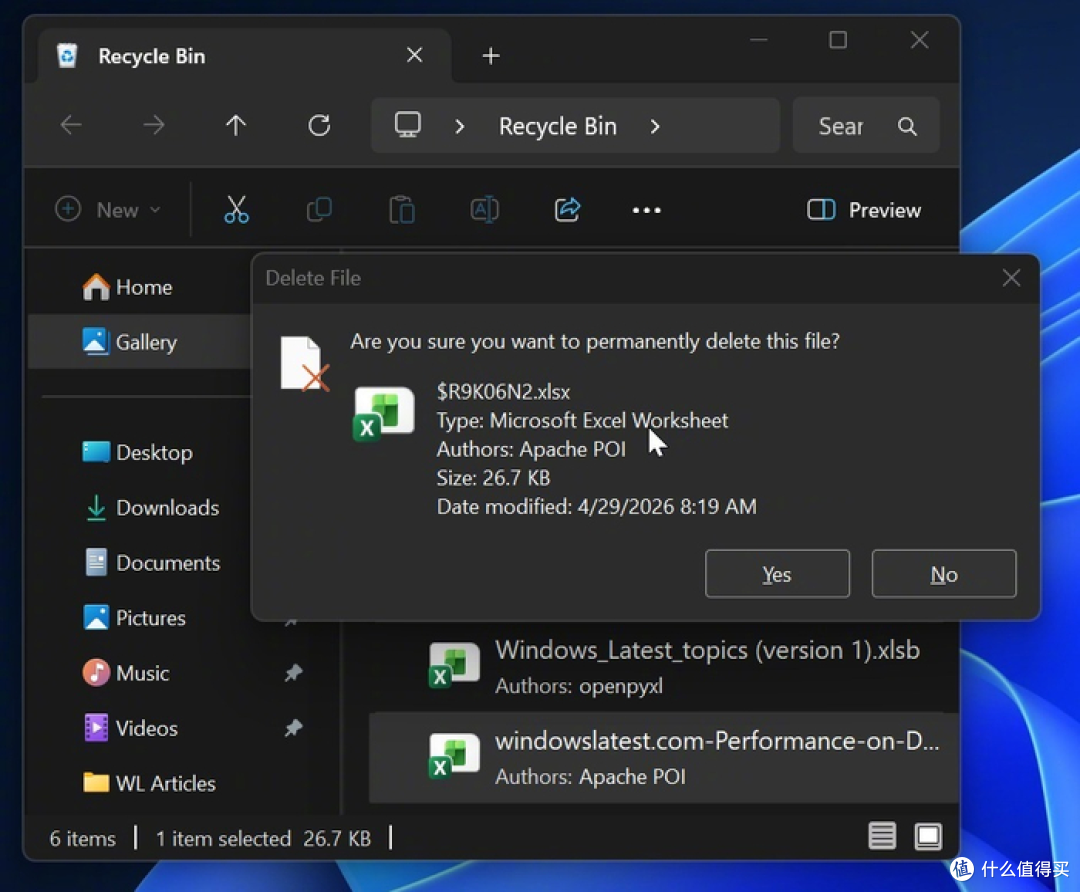Unpin Videos using its pin icon

click(293, 727)
